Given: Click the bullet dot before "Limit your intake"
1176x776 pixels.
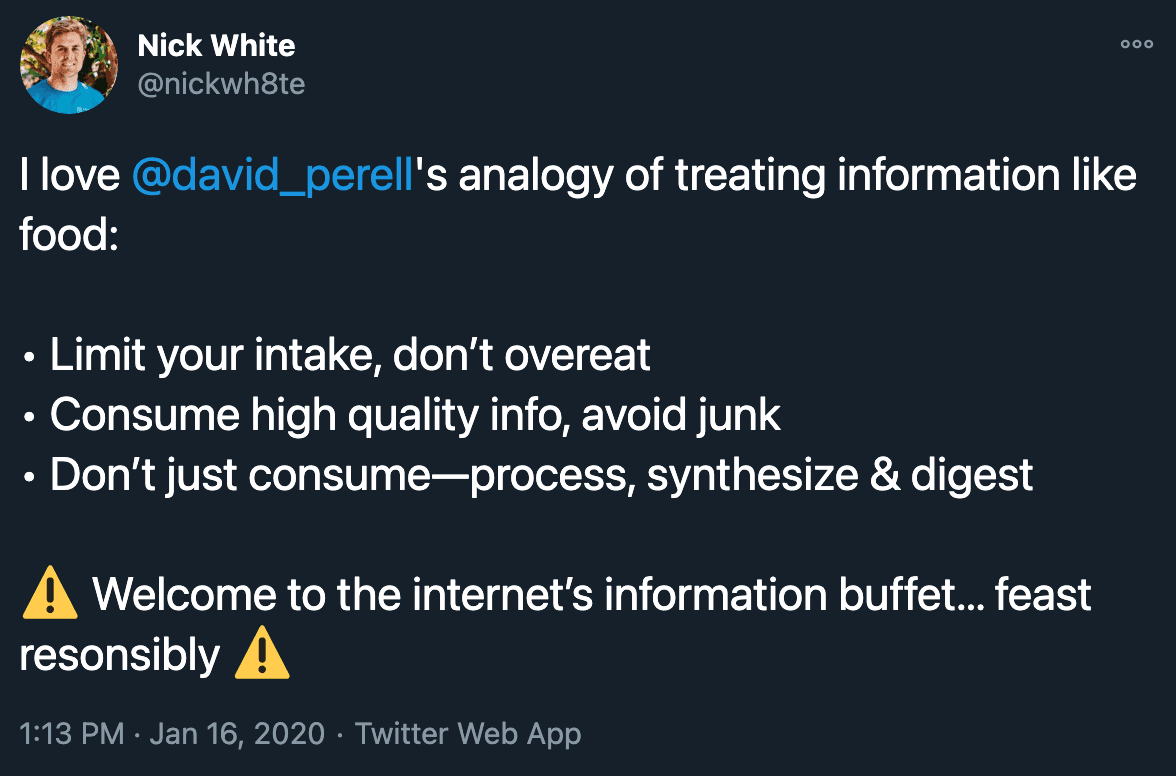Looking at the screenshot, I should (28, 356).
